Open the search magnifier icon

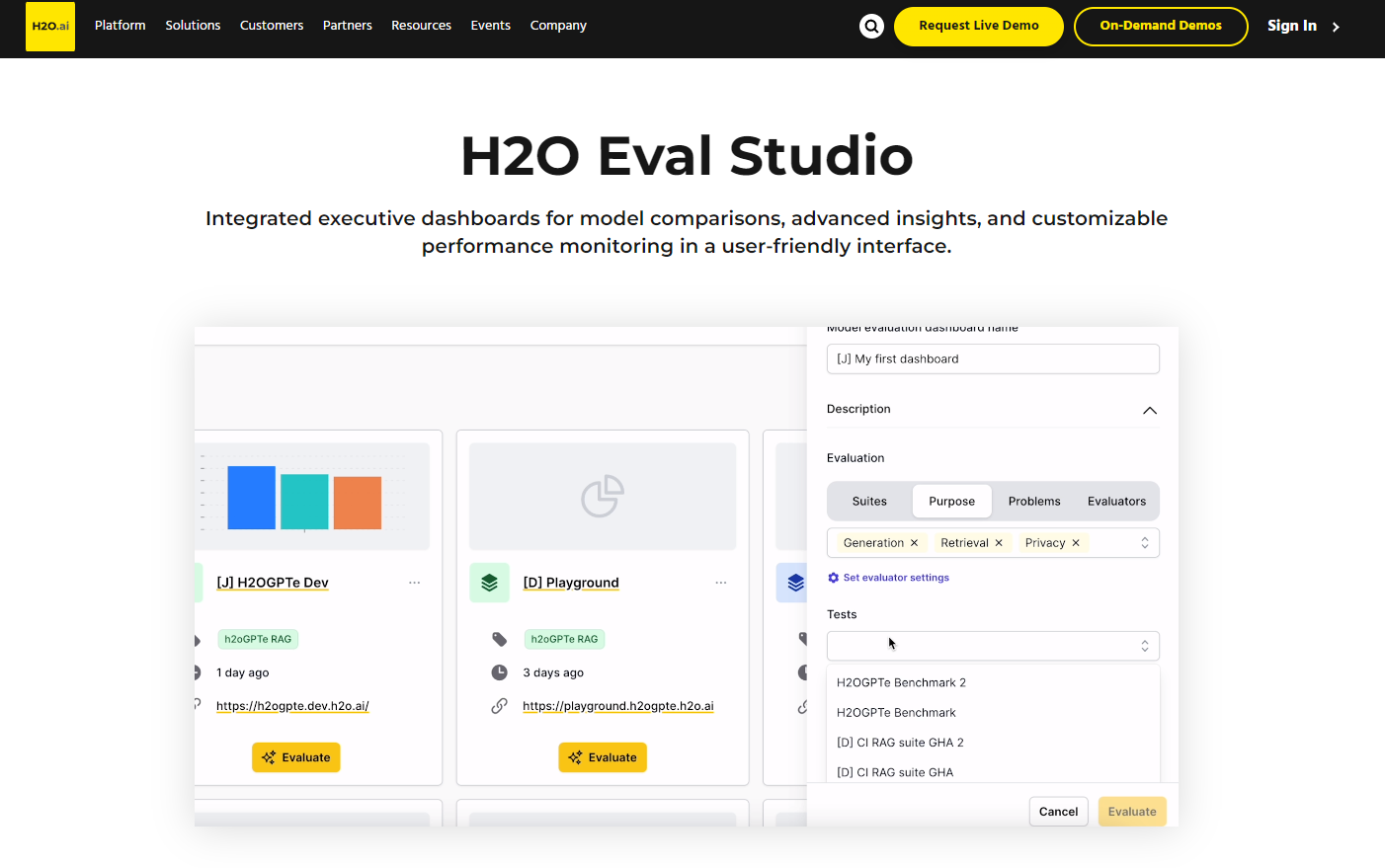[x=871, y=27]
